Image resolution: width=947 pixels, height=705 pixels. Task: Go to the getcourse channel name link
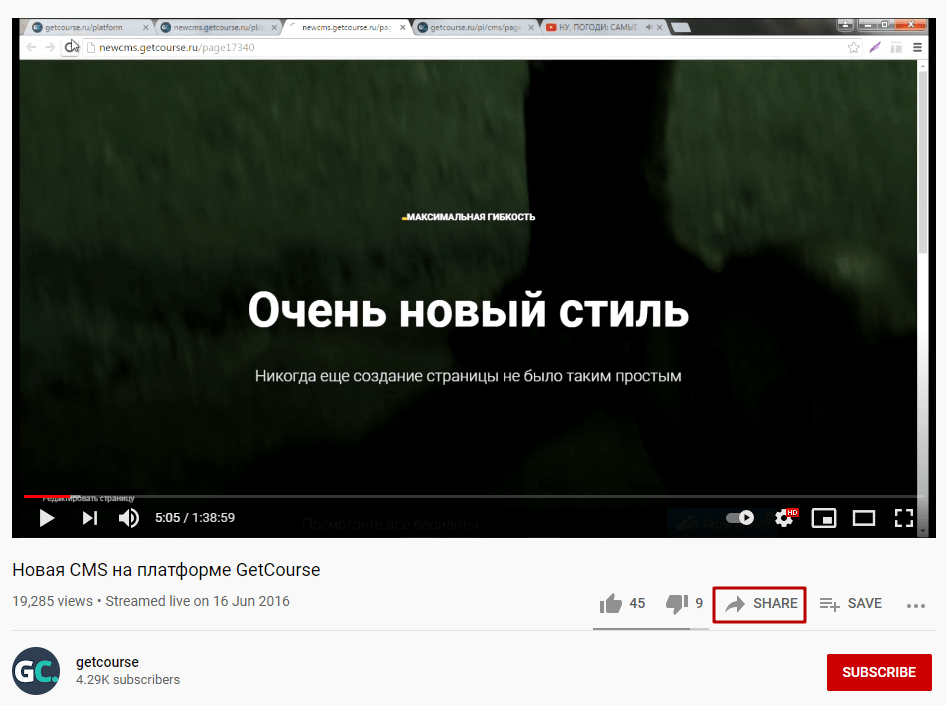point(108,662)
